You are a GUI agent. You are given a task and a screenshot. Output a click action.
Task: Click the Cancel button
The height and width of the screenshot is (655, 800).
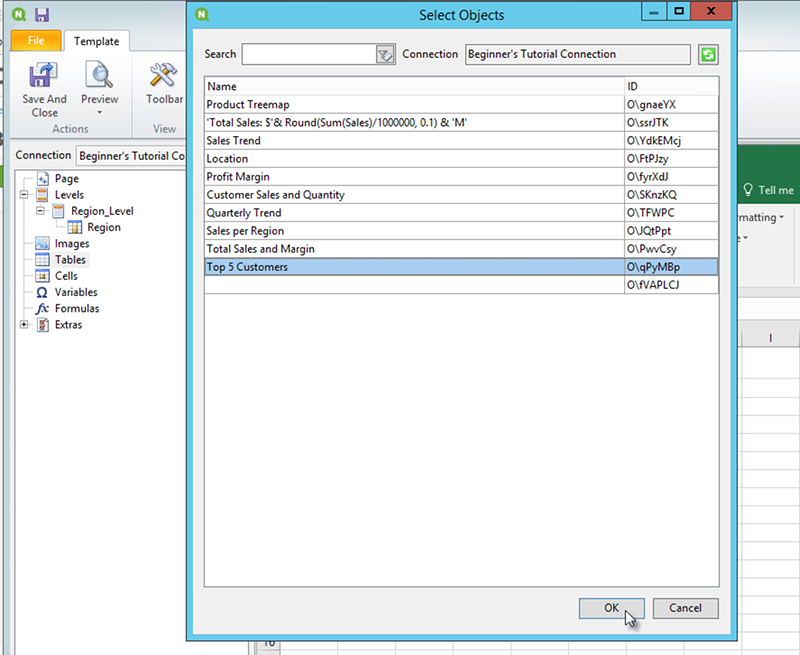(685, 607)
